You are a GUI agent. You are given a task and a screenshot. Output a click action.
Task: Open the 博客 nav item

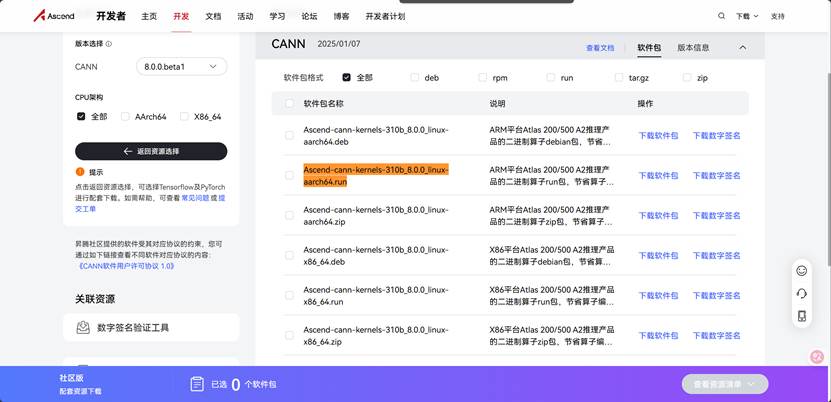point(341,16)
